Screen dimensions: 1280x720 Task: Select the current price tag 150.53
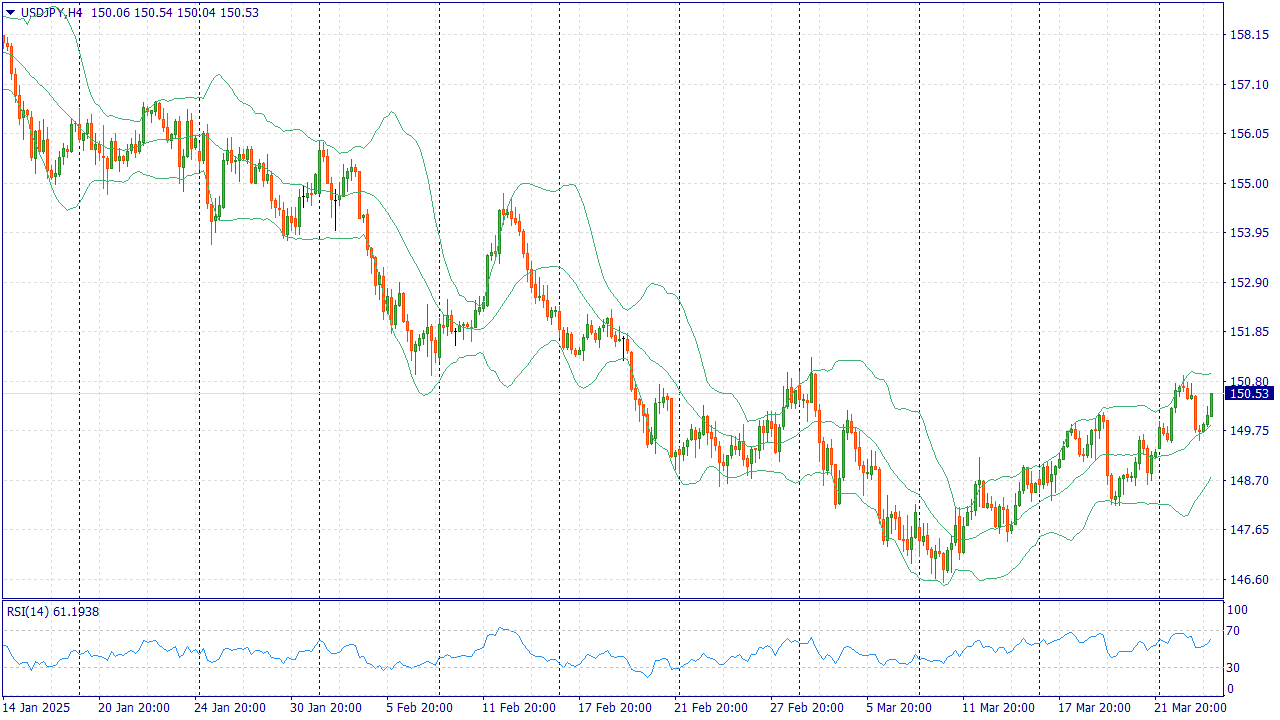pyautogui.click(x=1248, y=393)
